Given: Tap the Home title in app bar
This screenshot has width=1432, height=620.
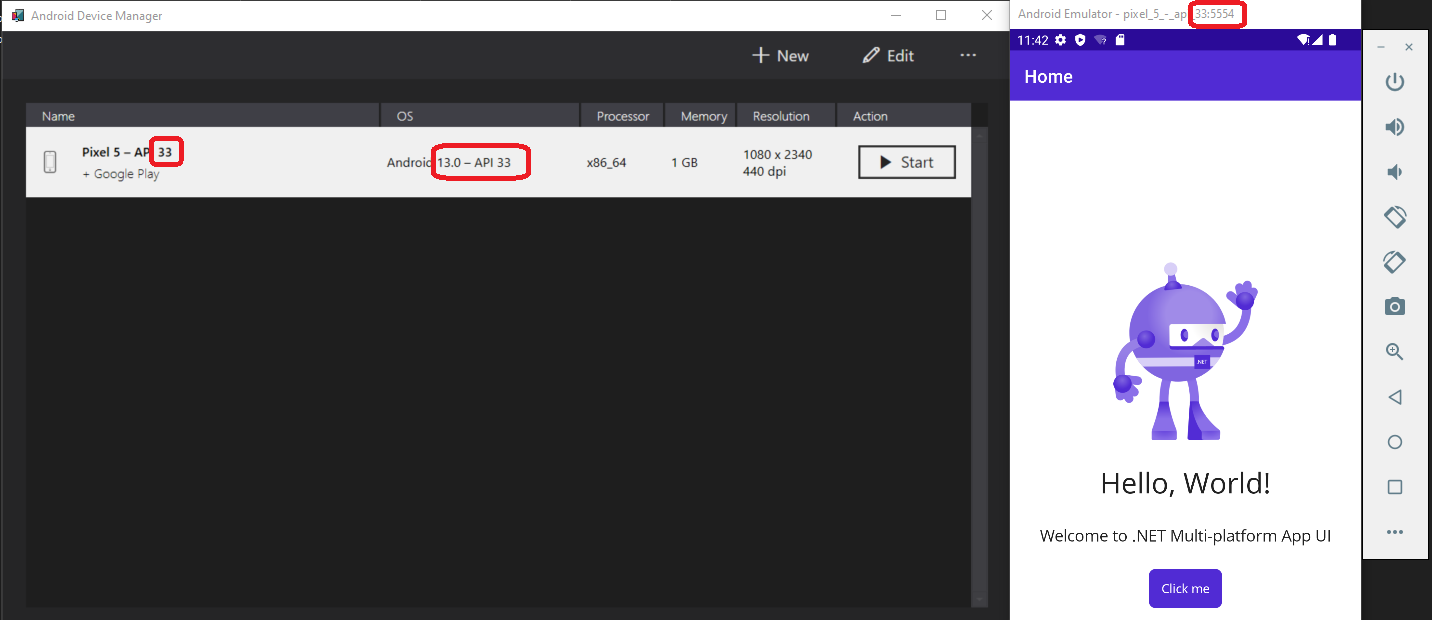Looking at the screenshot, I should [1048, 76].
